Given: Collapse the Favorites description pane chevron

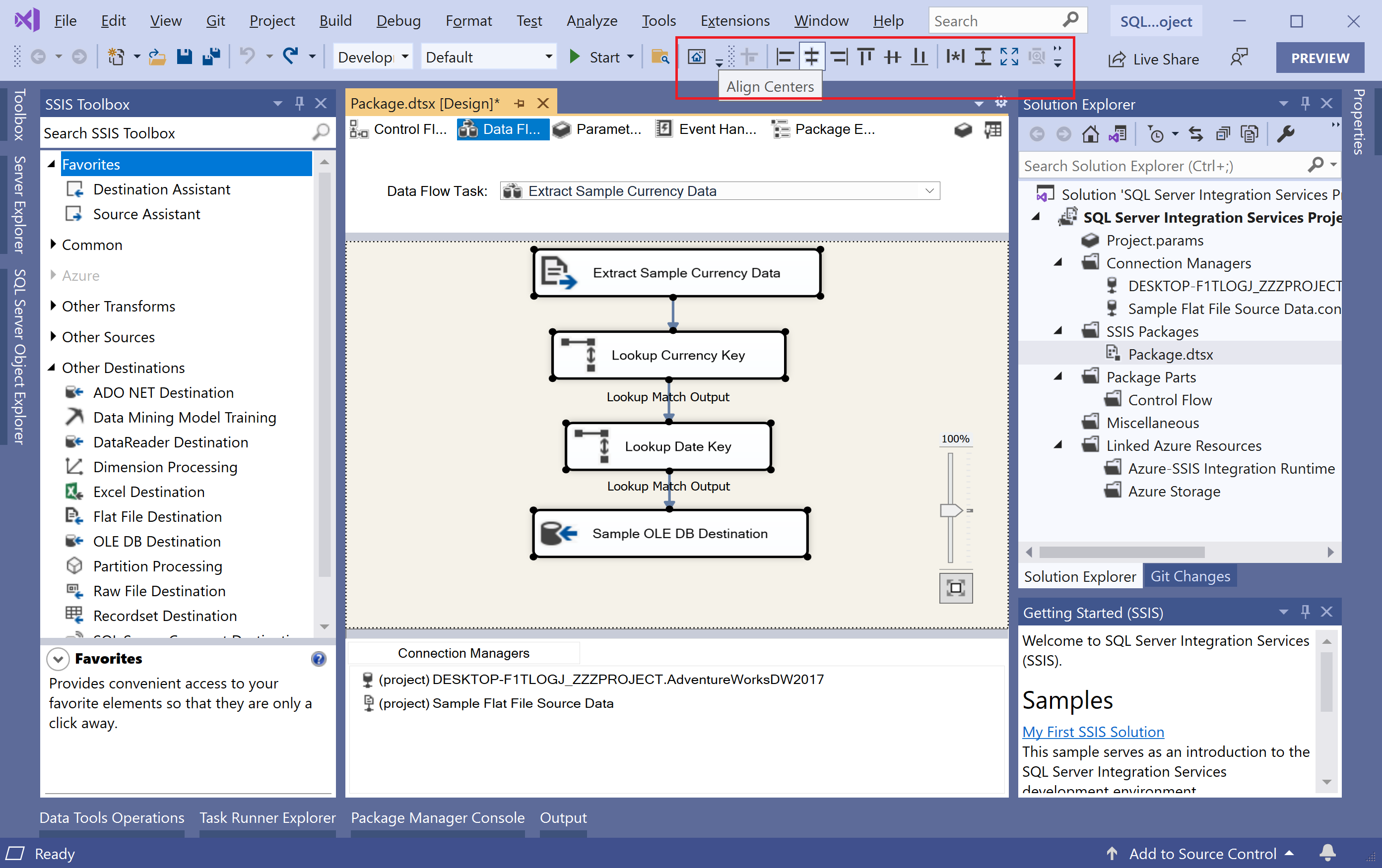Looking at the screenshot, I should coord(58,659).
